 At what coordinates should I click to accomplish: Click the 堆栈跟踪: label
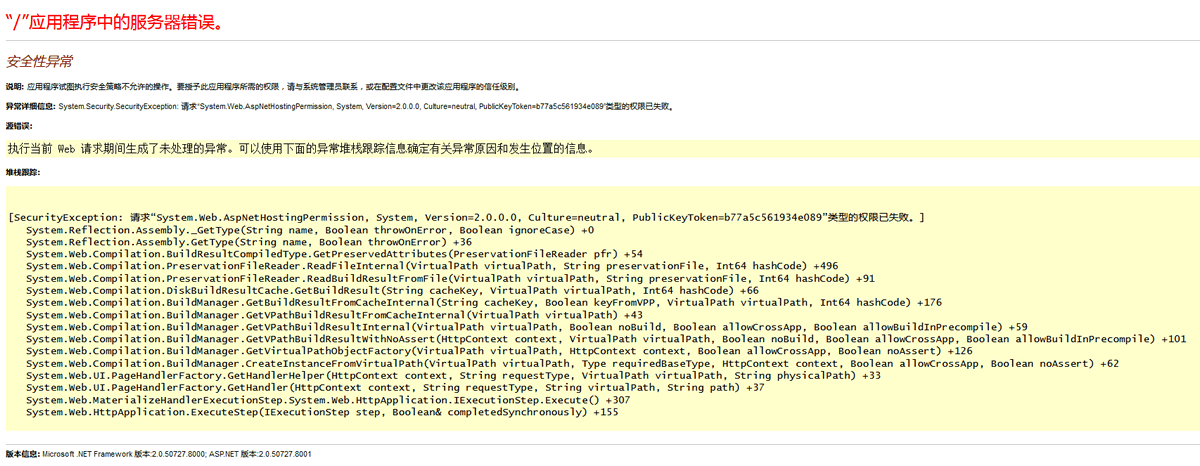coord(22,172)
